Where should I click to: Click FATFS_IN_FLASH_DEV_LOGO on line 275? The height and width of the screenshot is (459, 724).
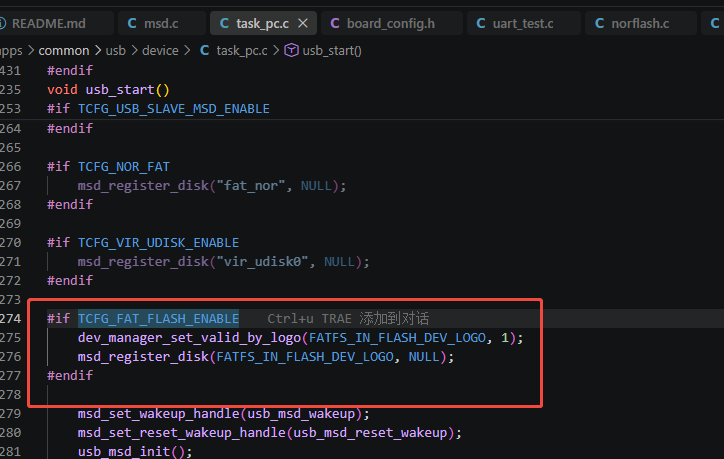(397, 338)
